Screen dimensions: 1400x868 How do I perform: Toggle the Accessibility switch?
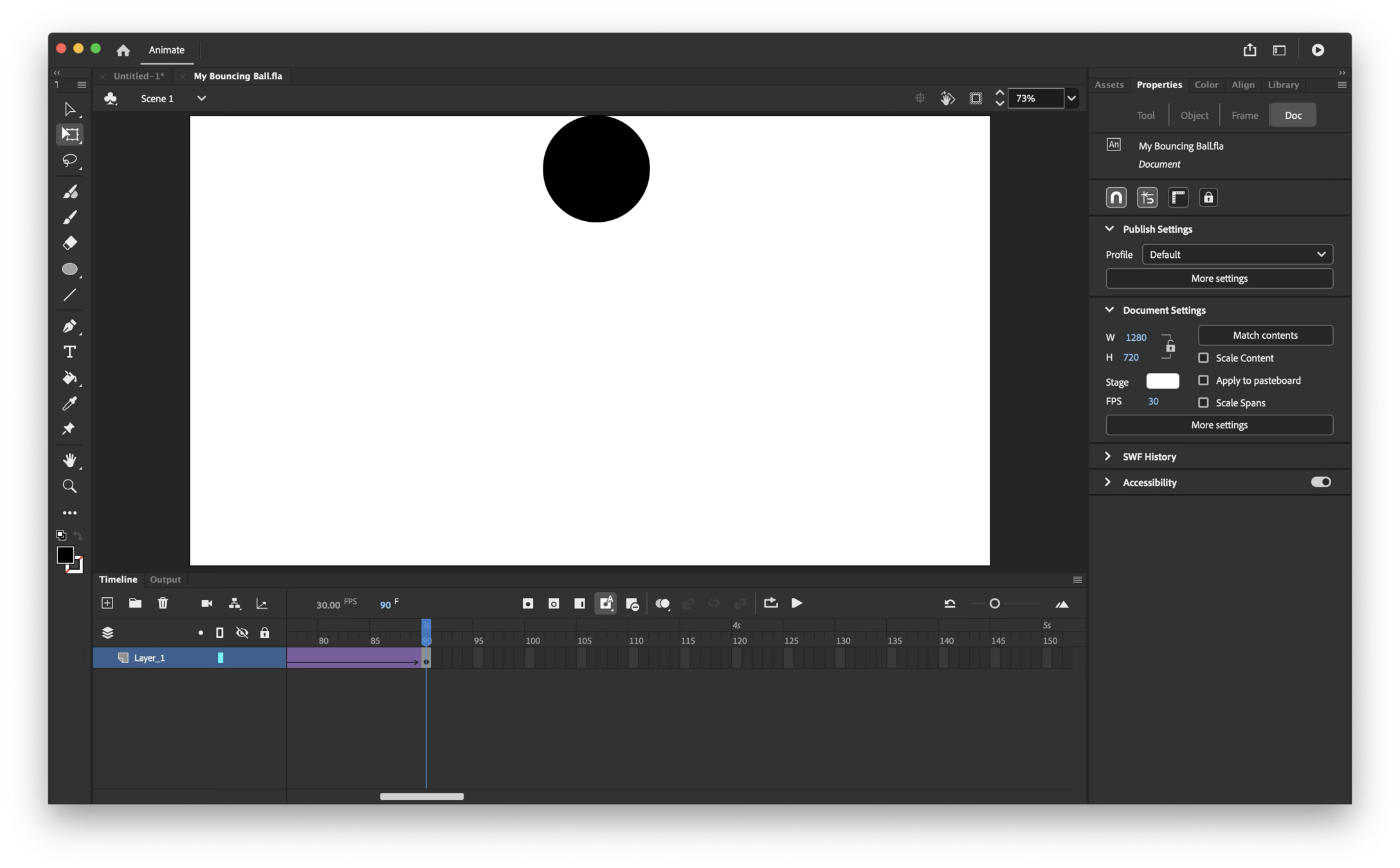pyautogui.click(x=1320, y=482)
